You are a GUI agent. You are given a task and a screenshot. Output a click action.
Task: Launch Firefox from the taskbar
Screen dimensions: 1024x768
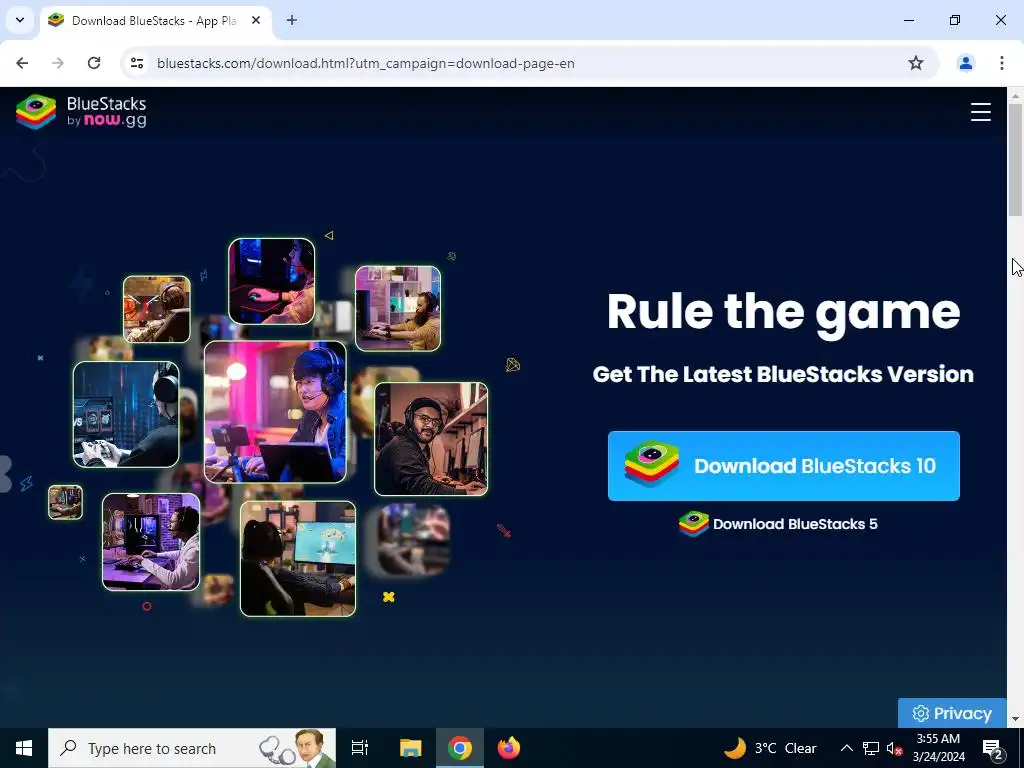point(509,748)
